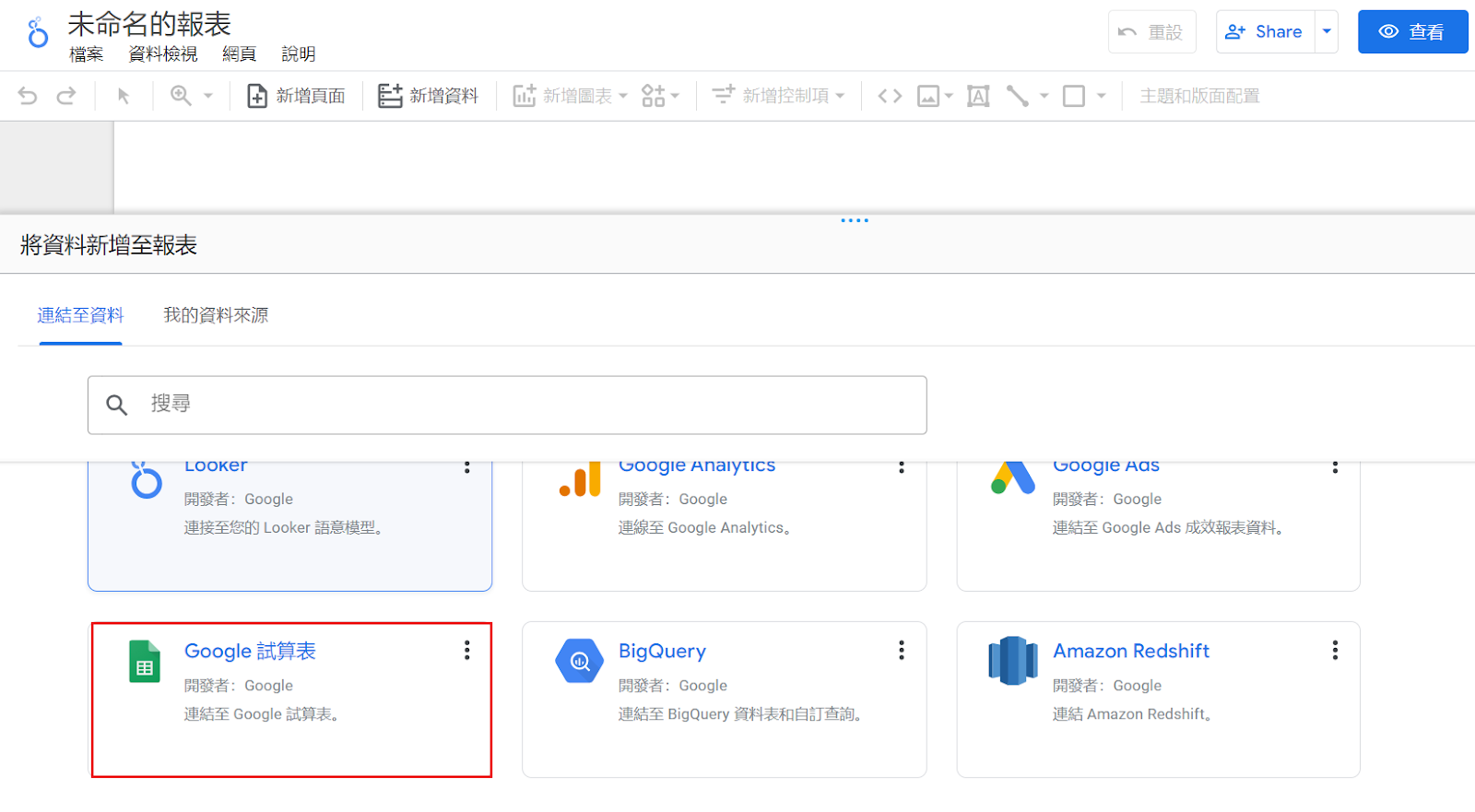Select the rectangle shape tool
This screenshot has width=1475, height=812.
point(1074,96)
